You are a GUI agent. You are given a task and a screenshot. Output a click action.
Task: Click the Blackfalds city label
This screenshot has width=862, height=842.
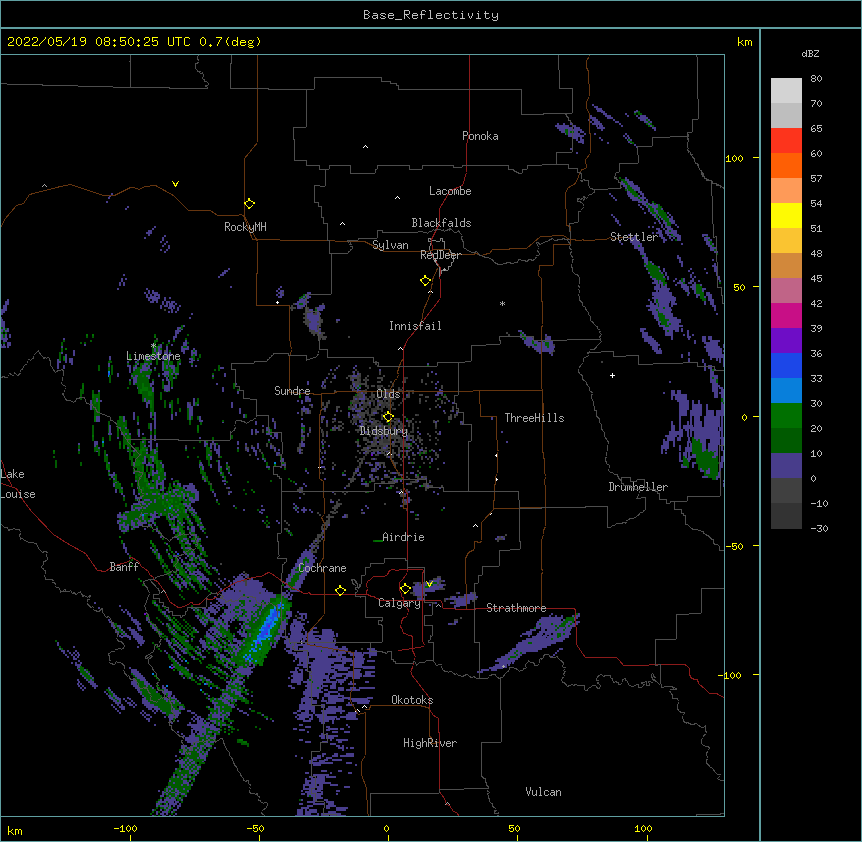pyautogui.click(x=441, y=223)
